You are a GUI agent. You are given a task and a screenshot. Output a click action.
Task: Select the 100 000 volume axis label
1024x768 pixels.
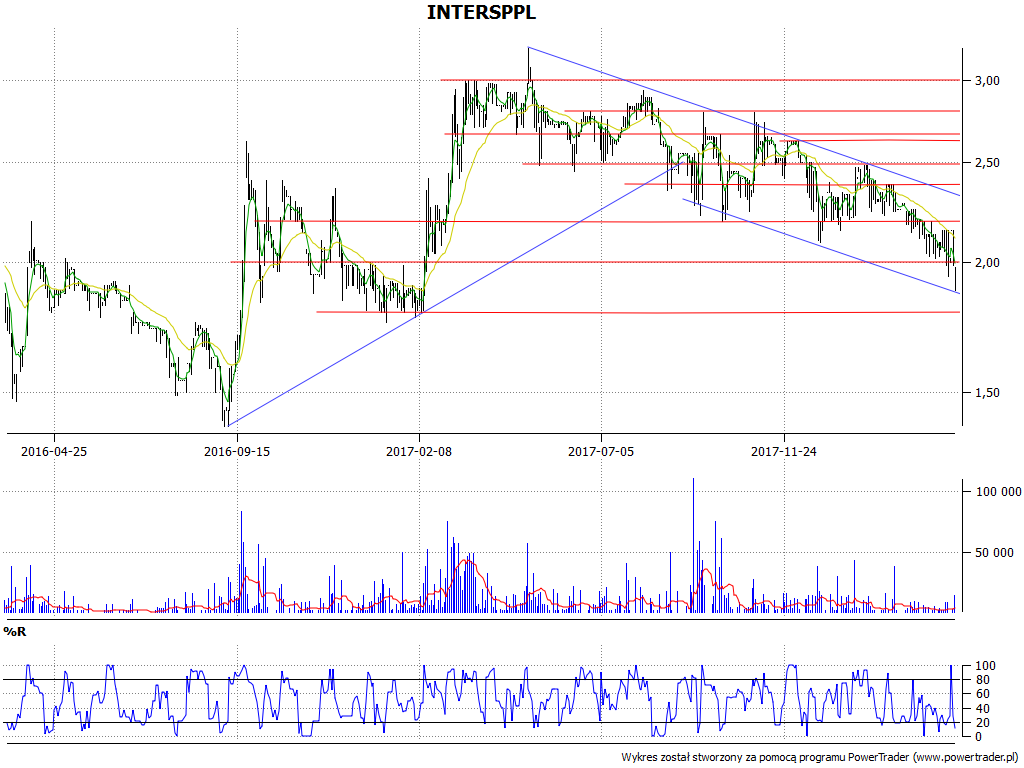(998, 492)
